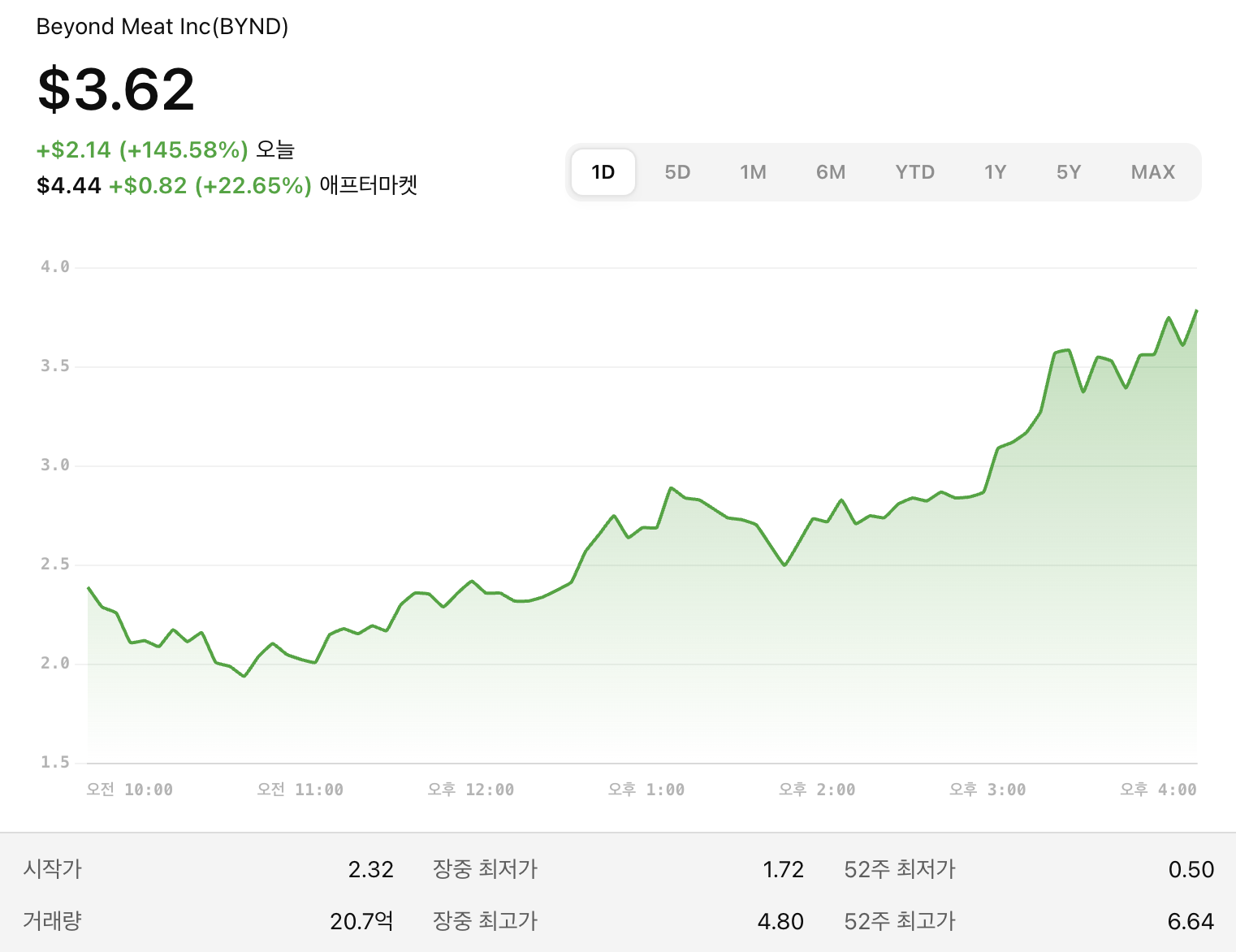The image size is (1236, 952).
Task: Click the +$2.14 (+145.58%) daily change
Action: [x=142, y=150]
